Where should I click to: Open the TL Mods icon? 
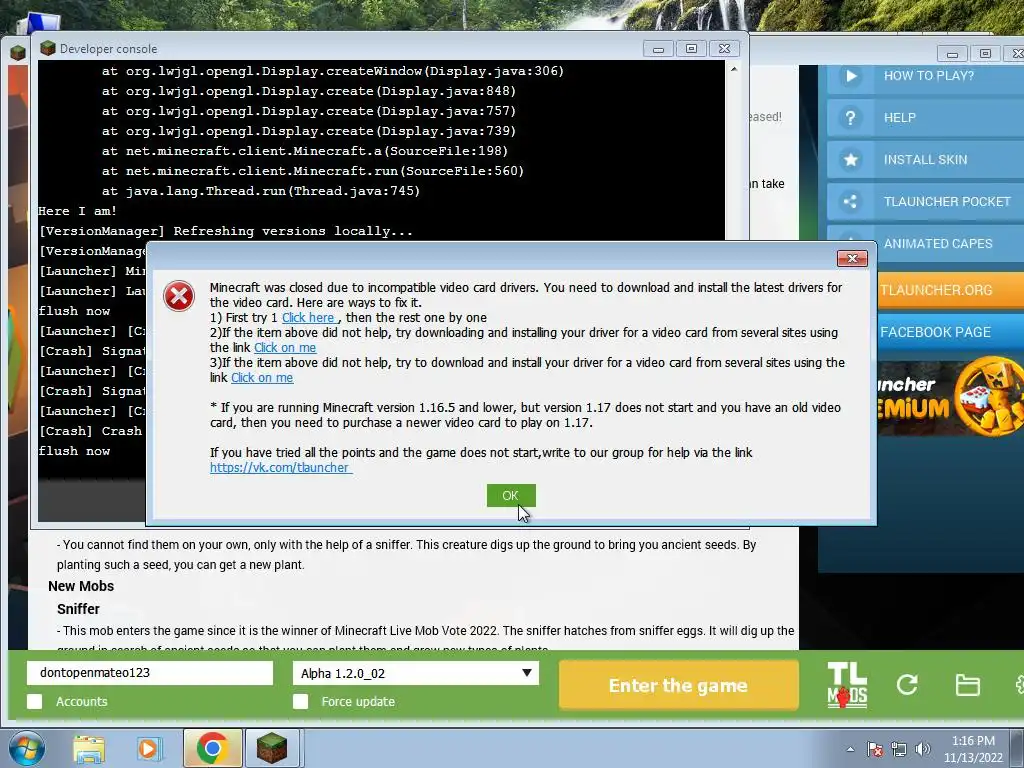coord(847,684)
